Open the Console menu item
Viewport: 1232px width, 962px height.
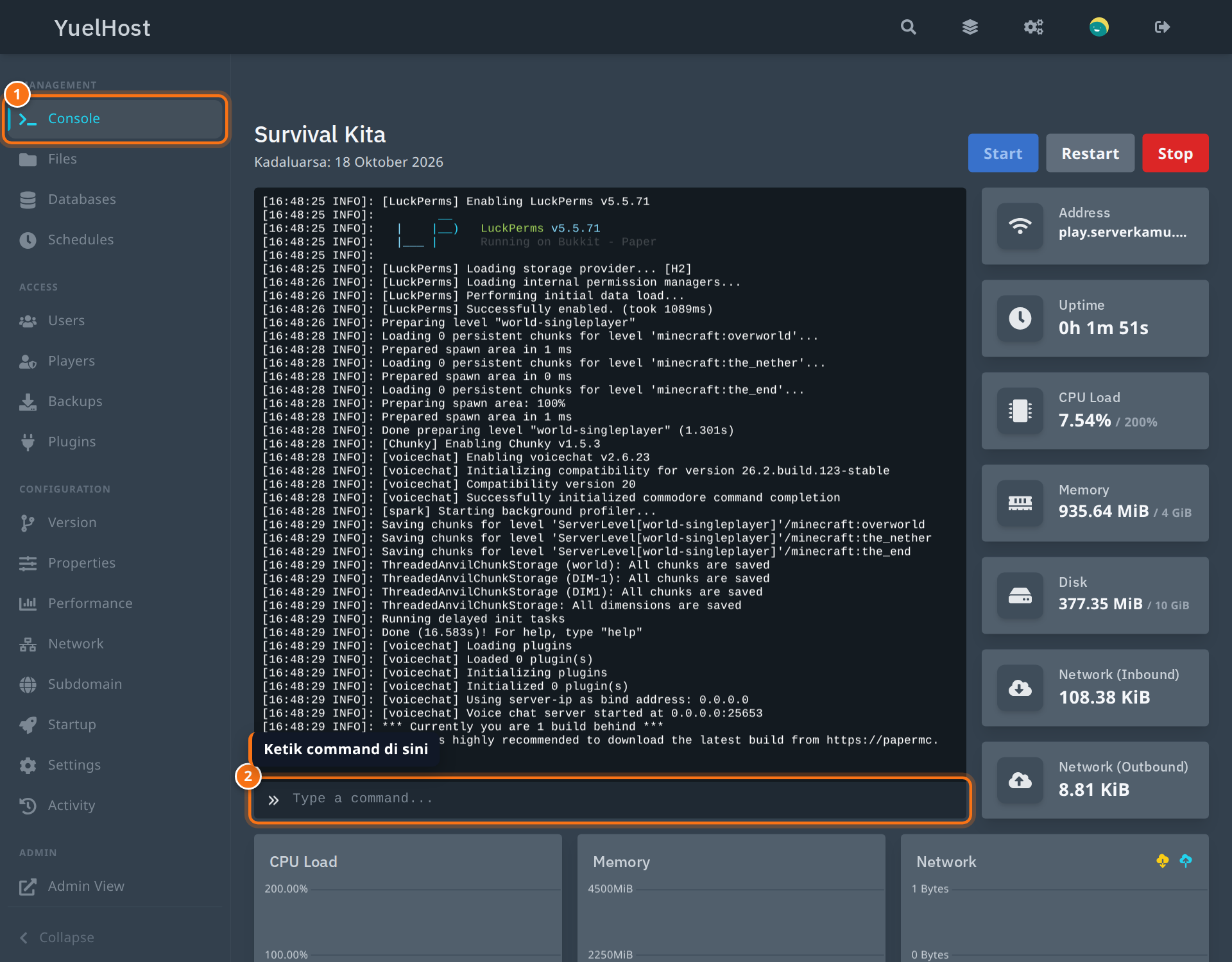116,119
